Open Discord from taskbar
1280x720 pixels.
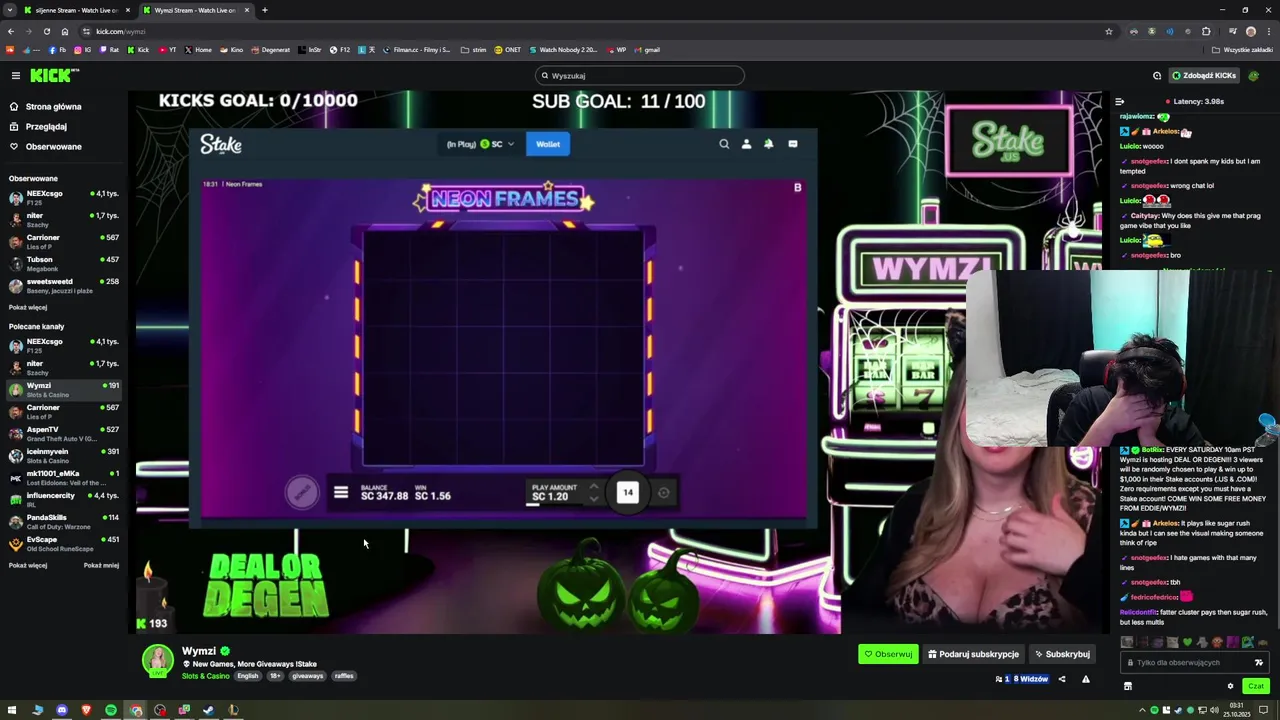click(62, 710)
